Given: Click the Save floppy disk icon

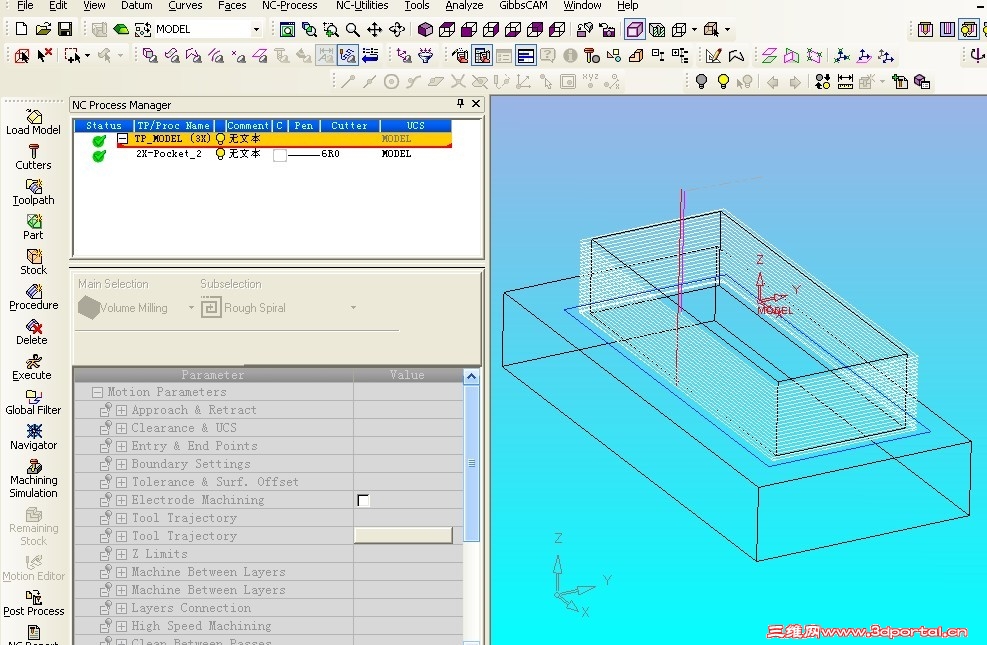Looking at the screenshot, I should click(x=65, y=29).
